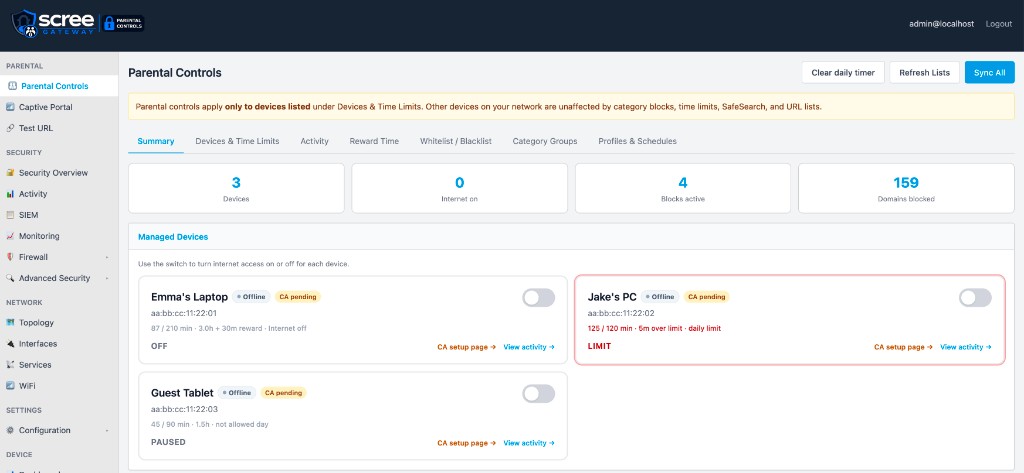Click the Parental Controls lock badge in header
This screenshot has height=473, width=1024.
(x=123, y=24)
